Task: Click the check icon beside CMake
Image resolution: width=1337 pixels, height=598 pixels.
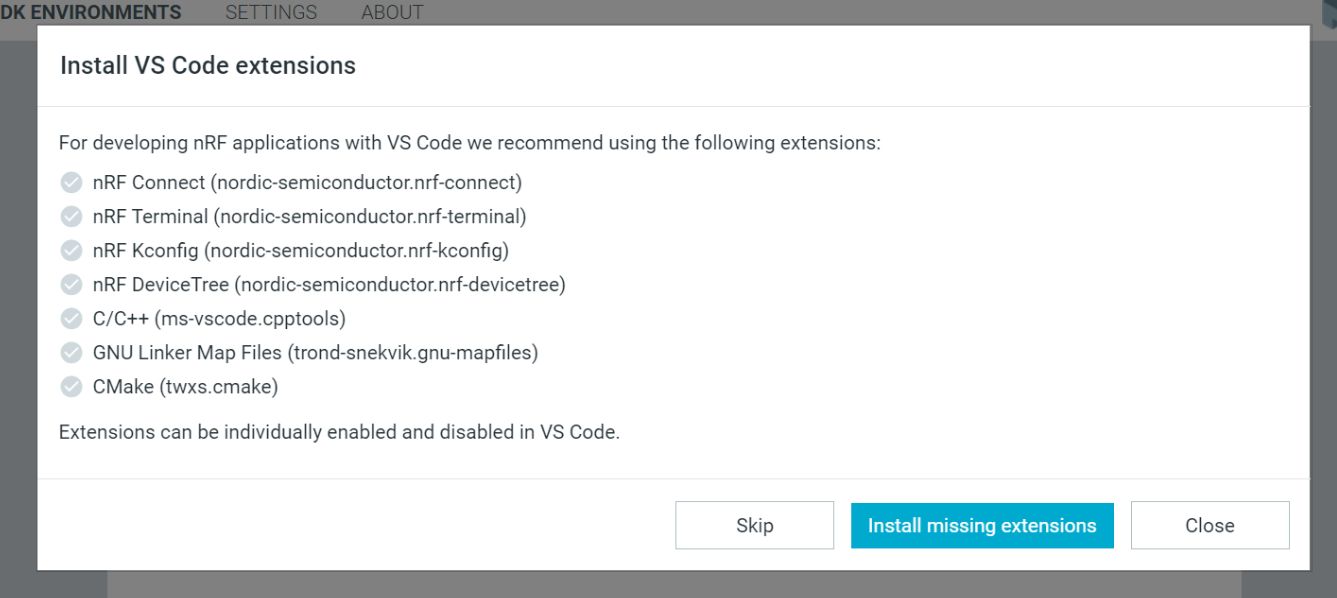Action: 71,386
